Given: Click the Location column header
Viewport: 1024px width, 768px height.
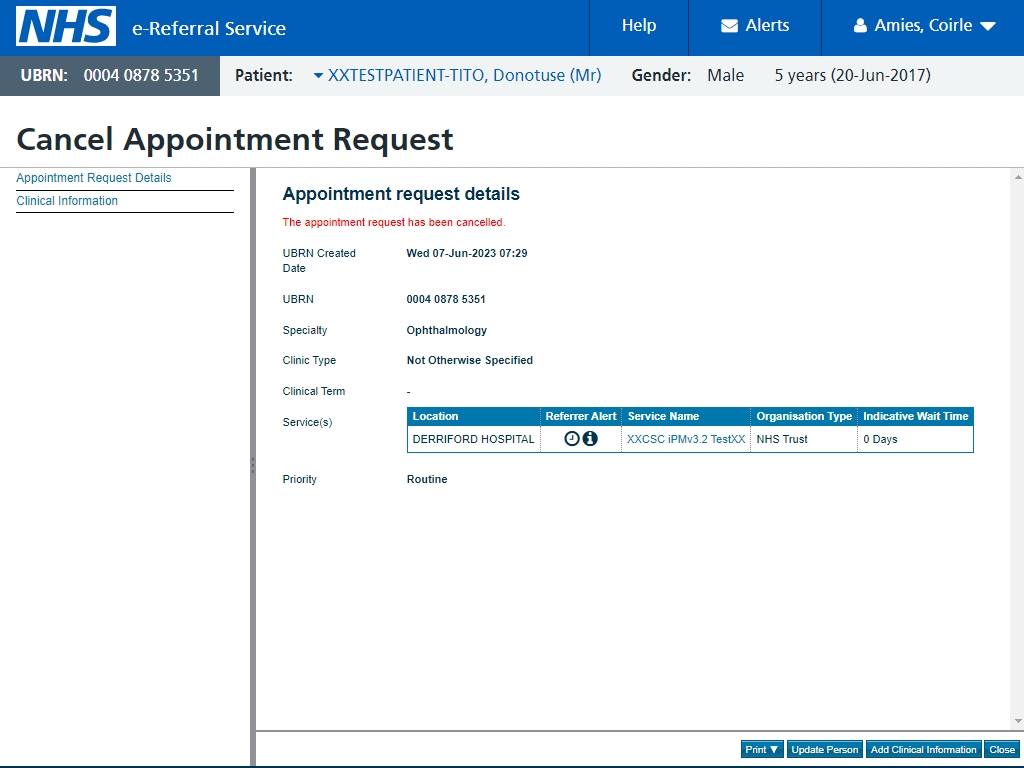Looking at the screenshot, I should click(x=473, y=416).
